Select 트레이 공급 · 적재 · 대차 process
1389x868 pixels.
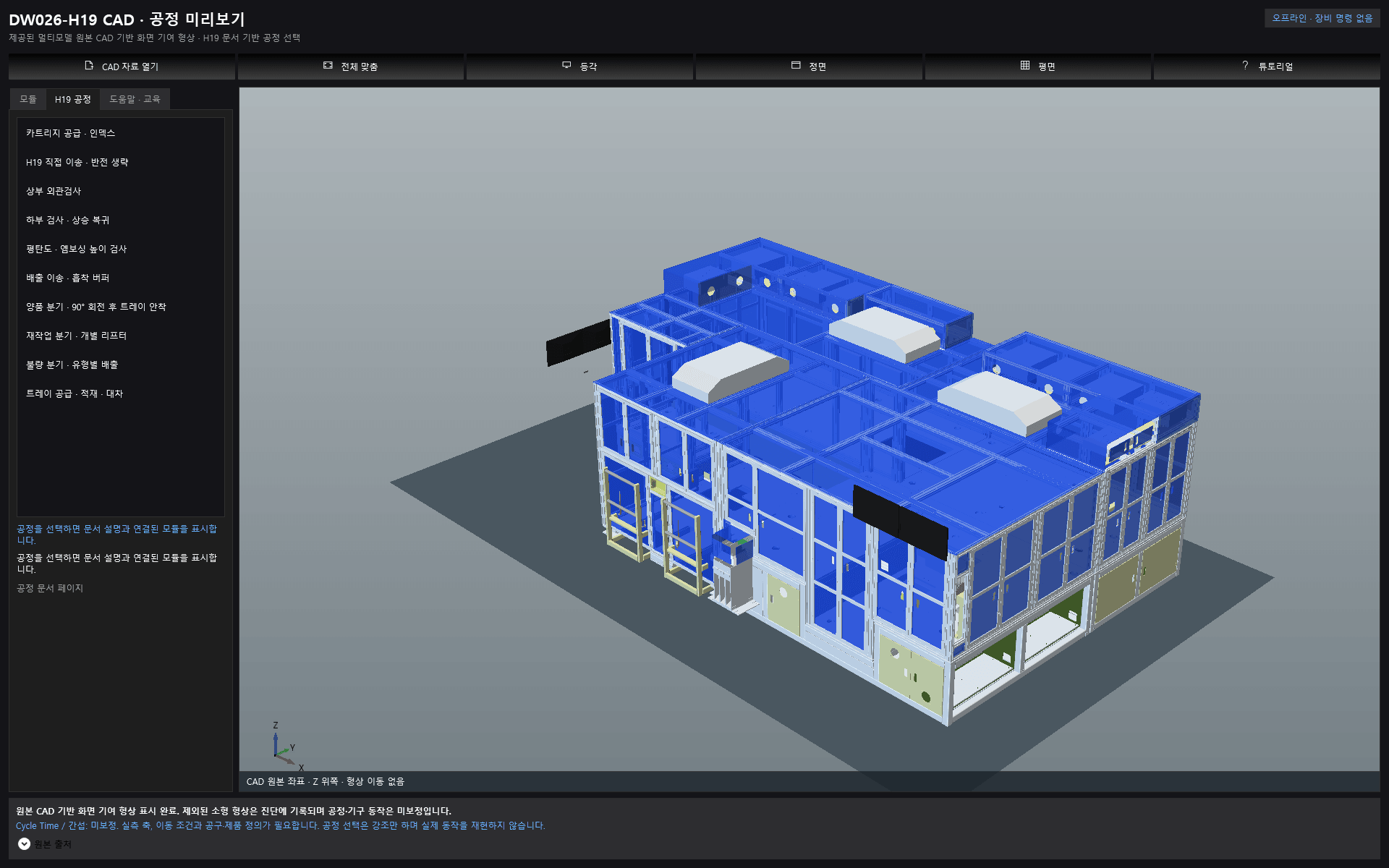tap(121, 393)
